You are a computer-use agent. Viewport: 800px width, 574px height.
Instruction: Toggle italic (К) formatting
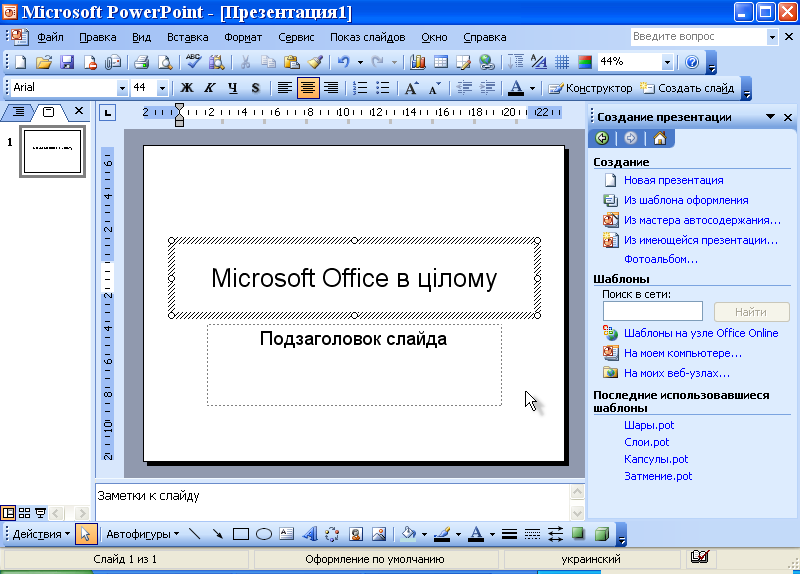pyautogui.click(x=210, y=88)
